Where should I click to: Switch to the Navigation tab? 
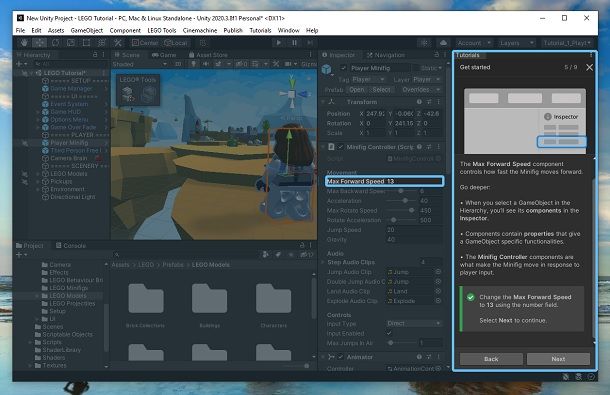point(385,55)
